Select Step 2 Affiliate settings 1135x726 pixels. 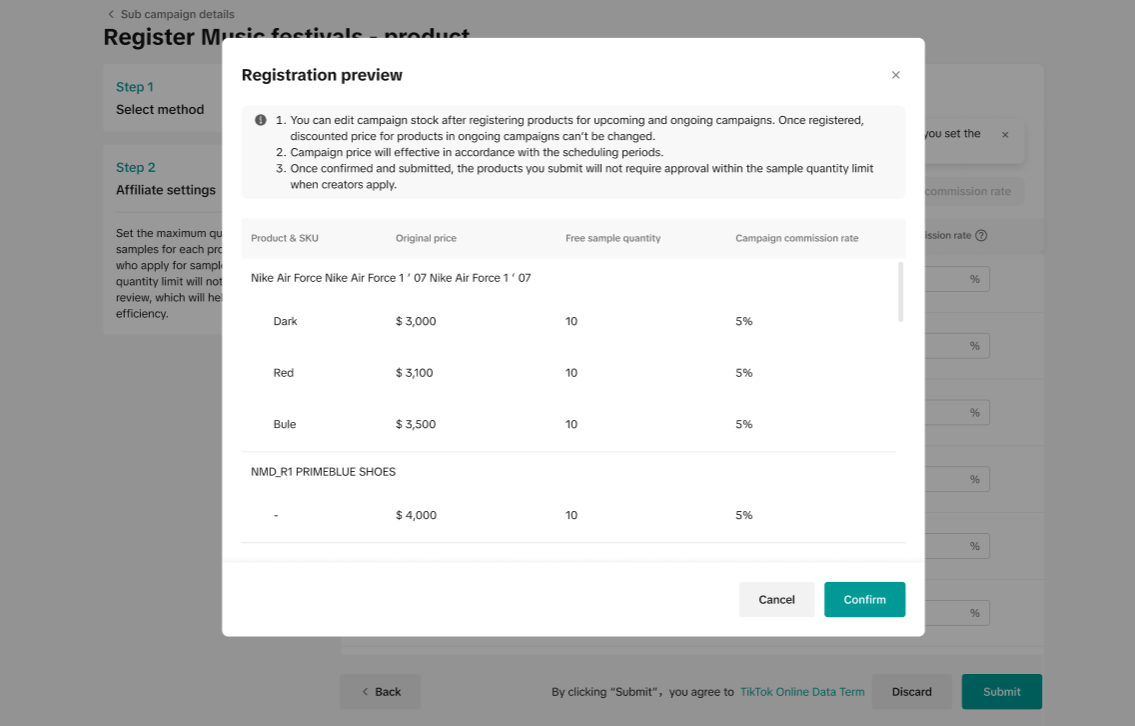point(166,179)
